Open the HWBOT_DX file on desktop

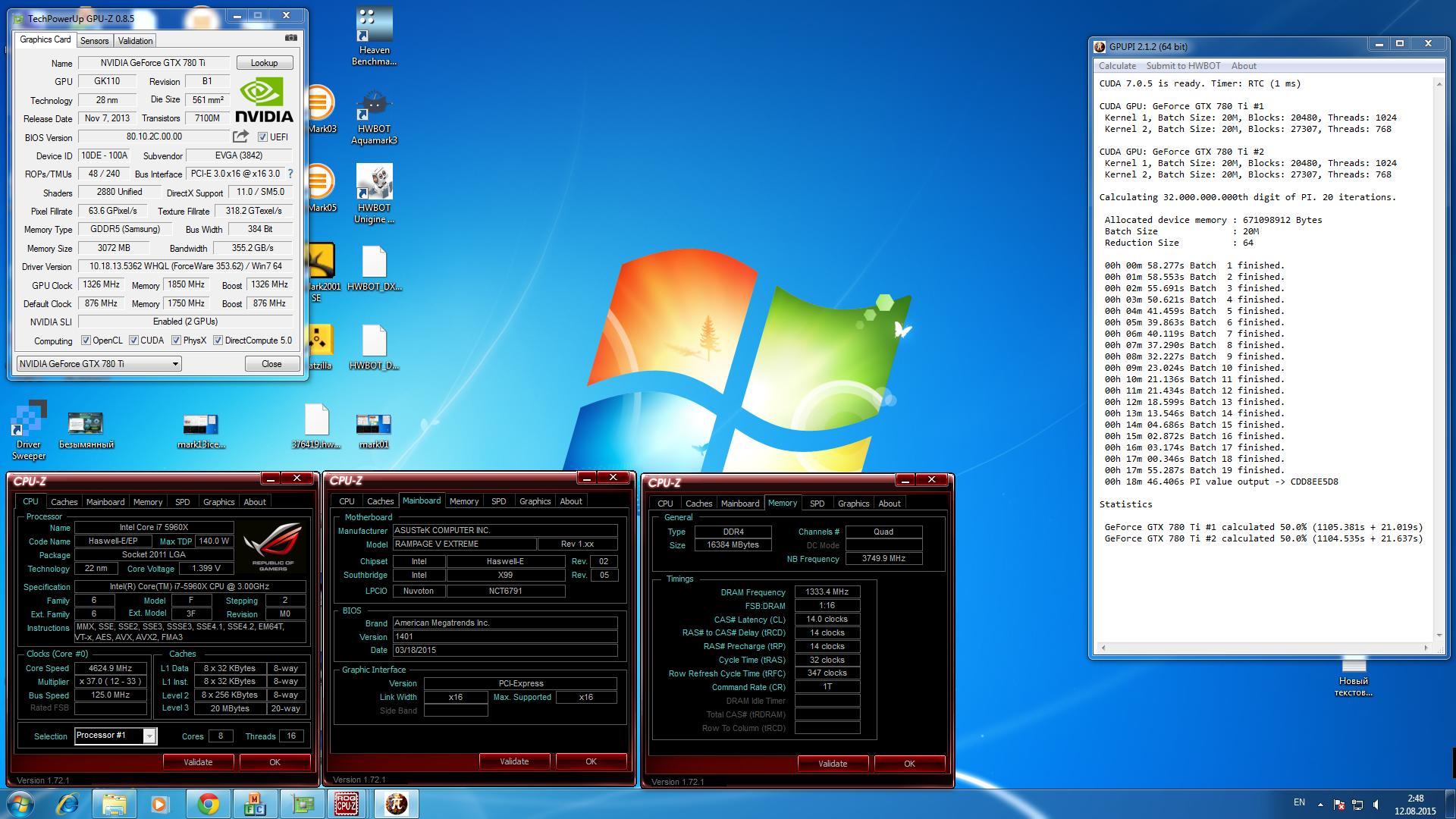pos(374,268)
